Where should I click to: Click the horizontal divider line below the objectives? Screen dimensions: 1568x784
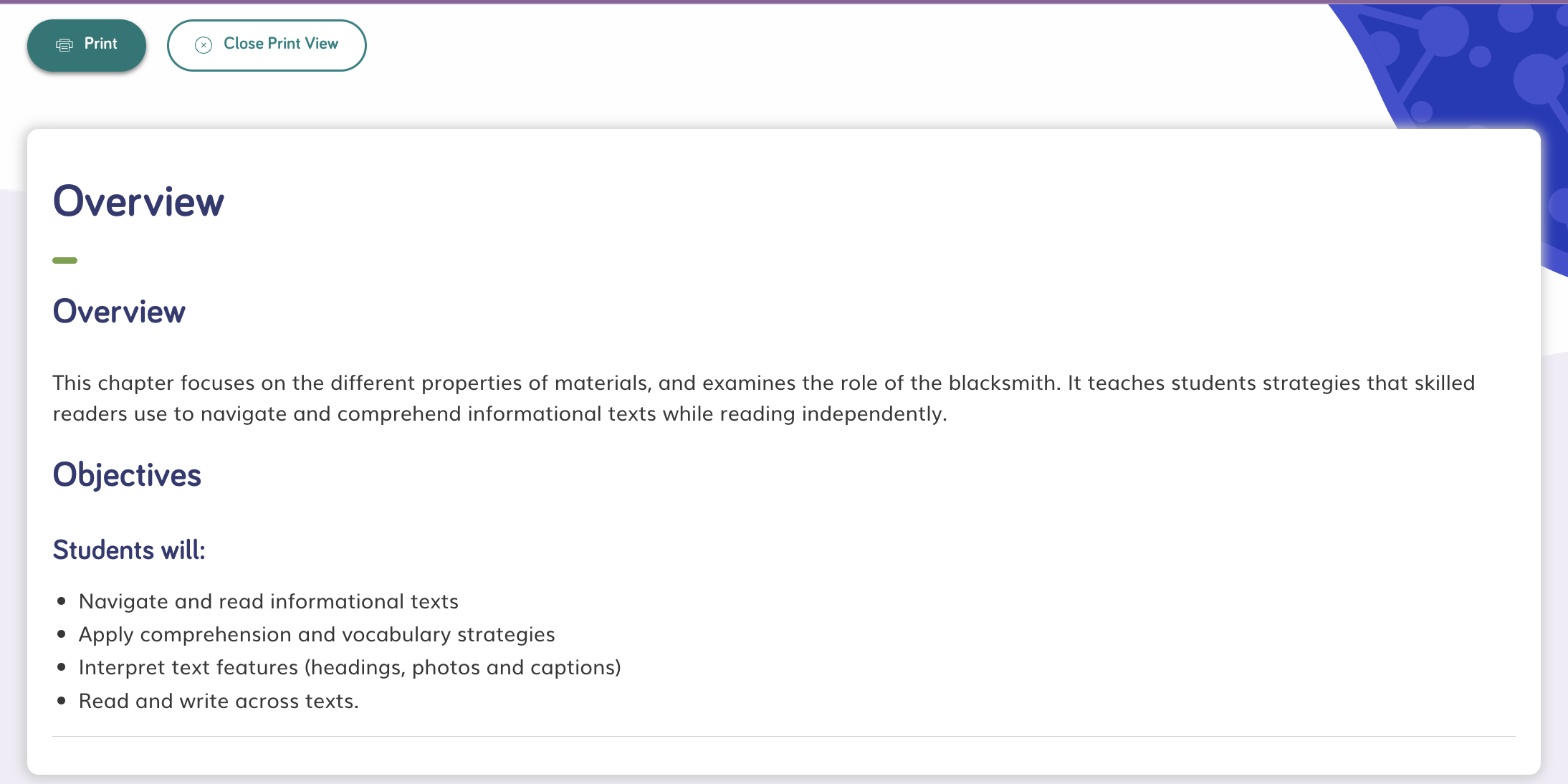pos(783,736)
